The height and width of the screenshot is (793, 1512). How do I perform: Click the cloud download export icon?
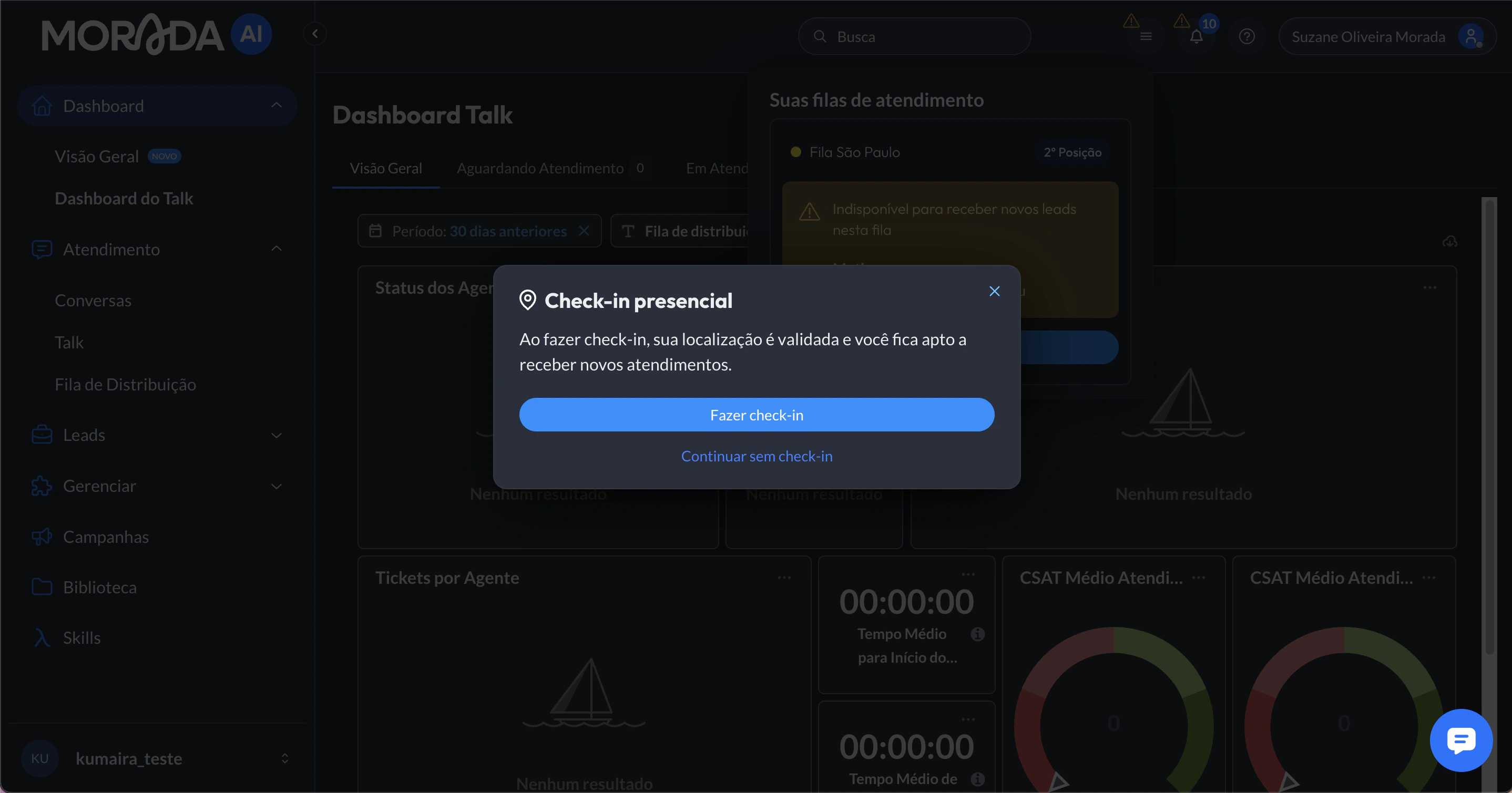1449,241
